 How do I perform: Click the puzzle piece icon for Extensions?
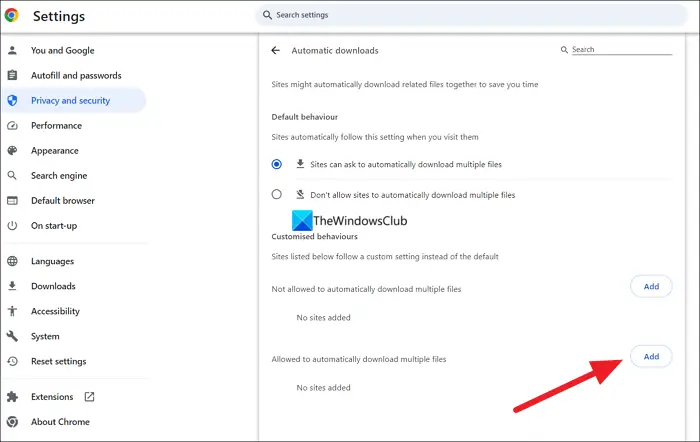pyautogui.click(x=12, y=396)
